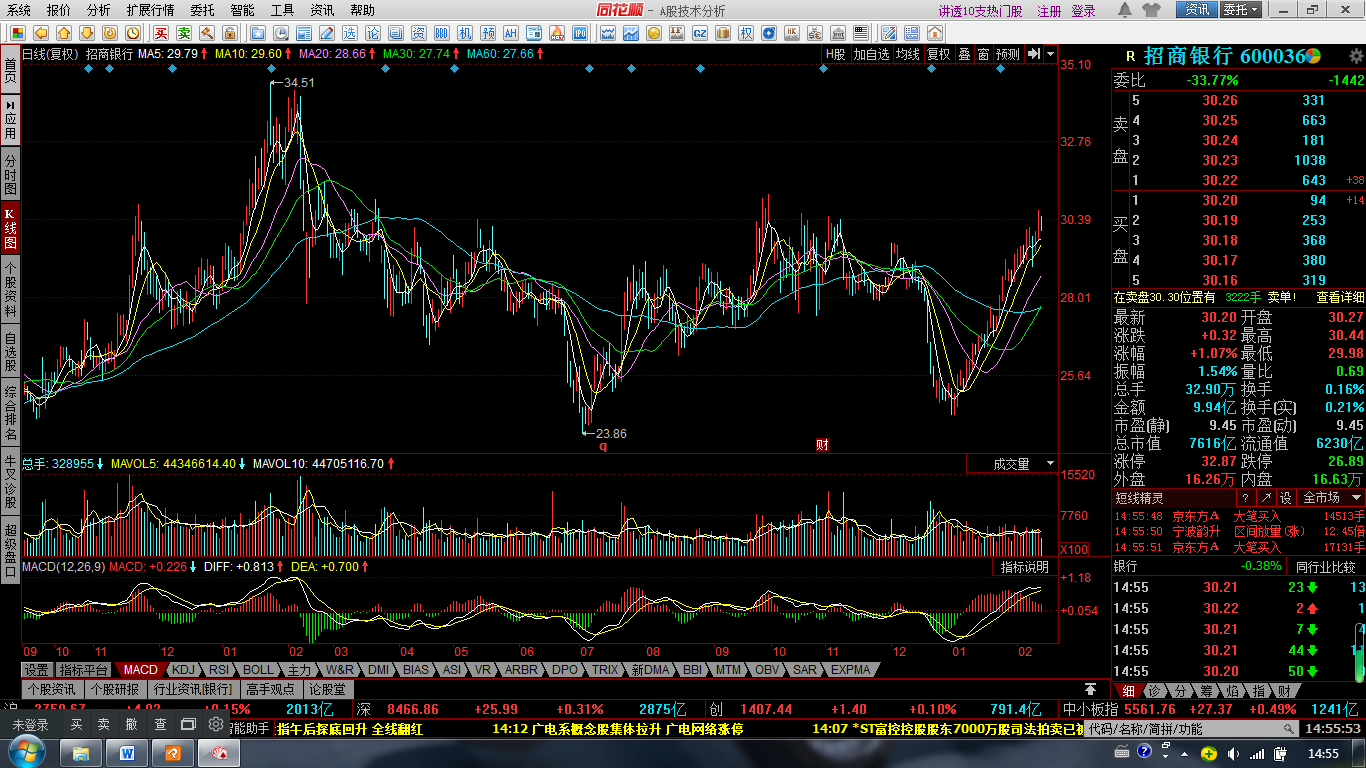This screenshot has height=768, width=1366.
Task: Open the 智能 menu
Action: (x=242, y=10)
